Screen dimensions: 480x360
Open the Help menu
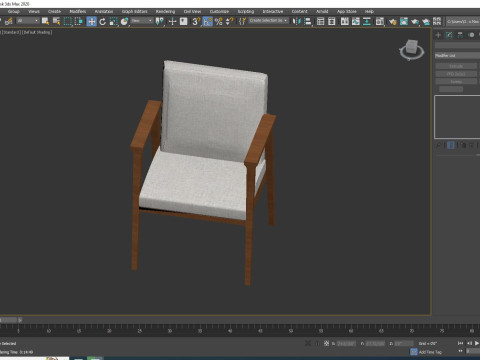(369, 11)
